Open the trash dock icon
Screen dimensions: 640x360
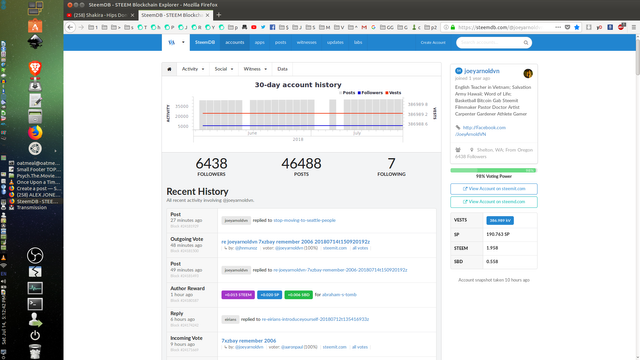click(35, 351)
